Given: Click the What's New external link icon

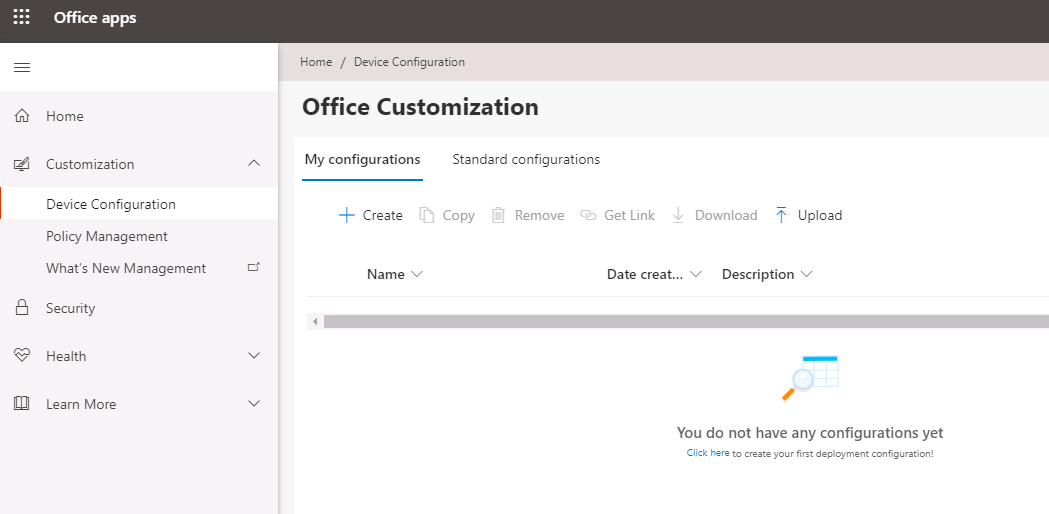Looking at the screenshot, I should pos(253,267).
